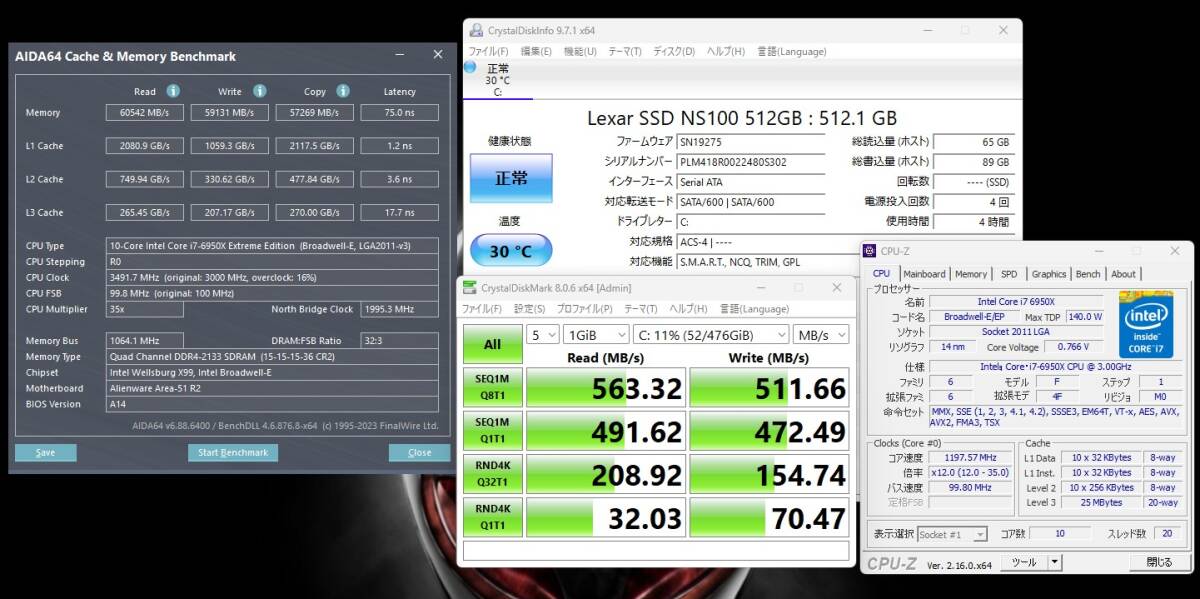The image size is (1200, 599).
Task: Click 閉じる button in CPU-Z
Action: (x=1159, y=563)
